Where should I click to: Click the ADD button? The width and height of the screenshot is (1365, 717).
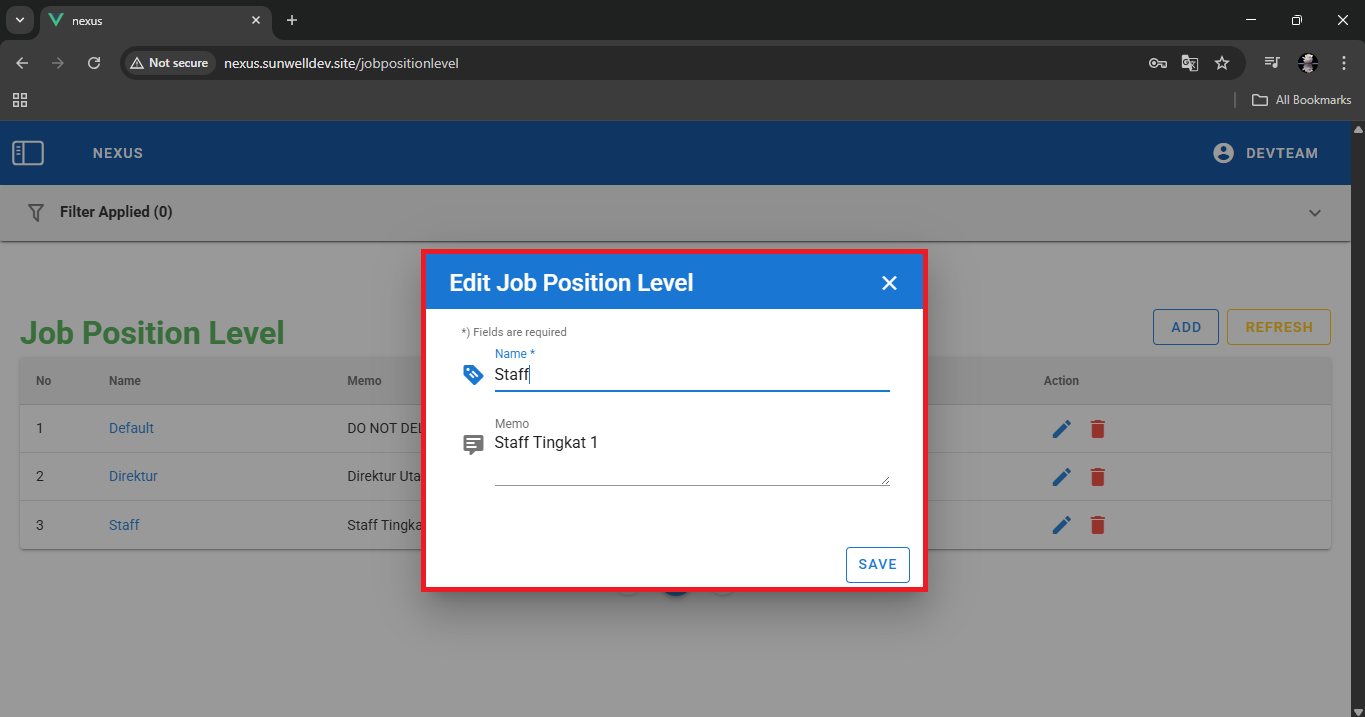1185,327
